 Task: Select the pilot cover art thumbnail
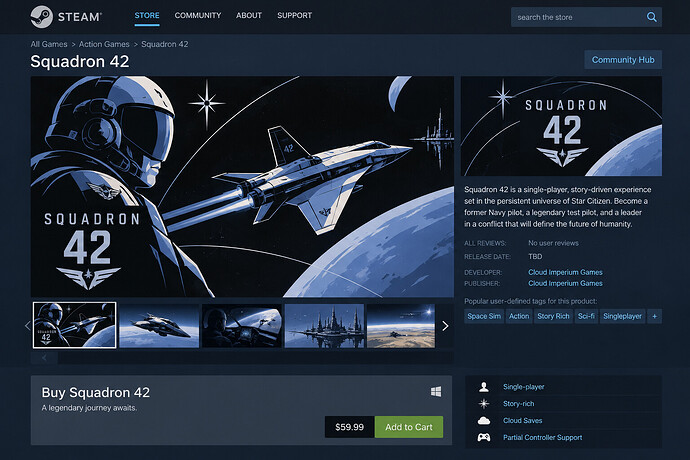point(74,325)
